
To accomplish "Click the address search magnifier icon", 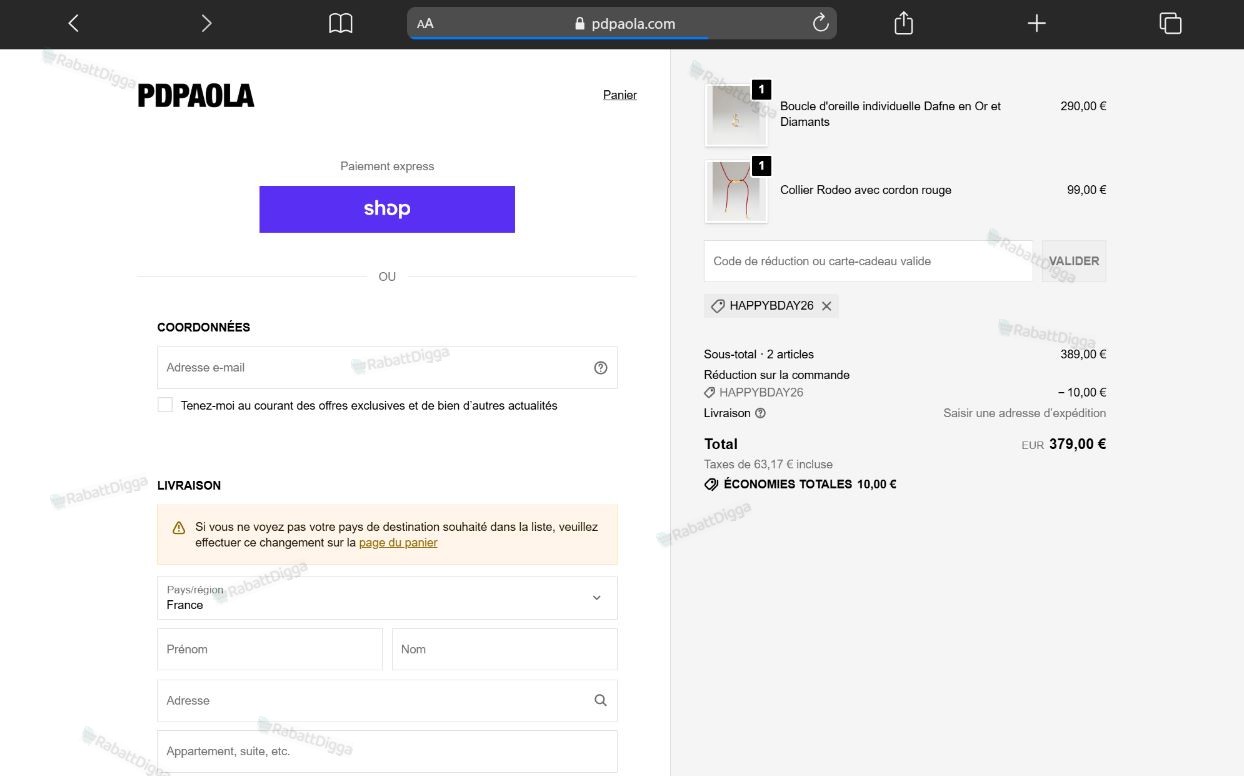I will click(600, 700).
